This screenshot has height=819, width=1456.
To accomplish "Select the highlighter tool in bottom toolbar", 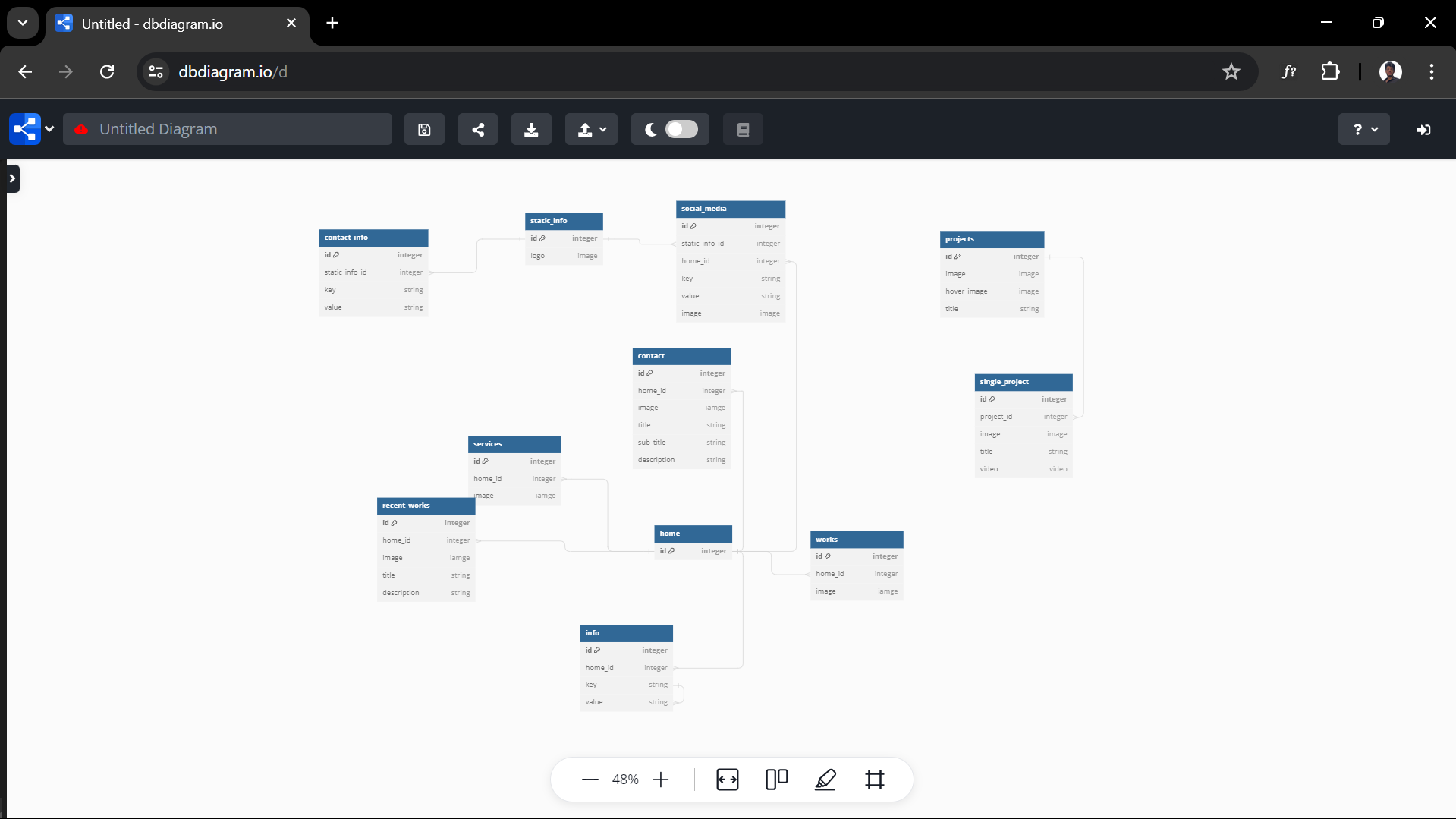I will coord(825,780).
